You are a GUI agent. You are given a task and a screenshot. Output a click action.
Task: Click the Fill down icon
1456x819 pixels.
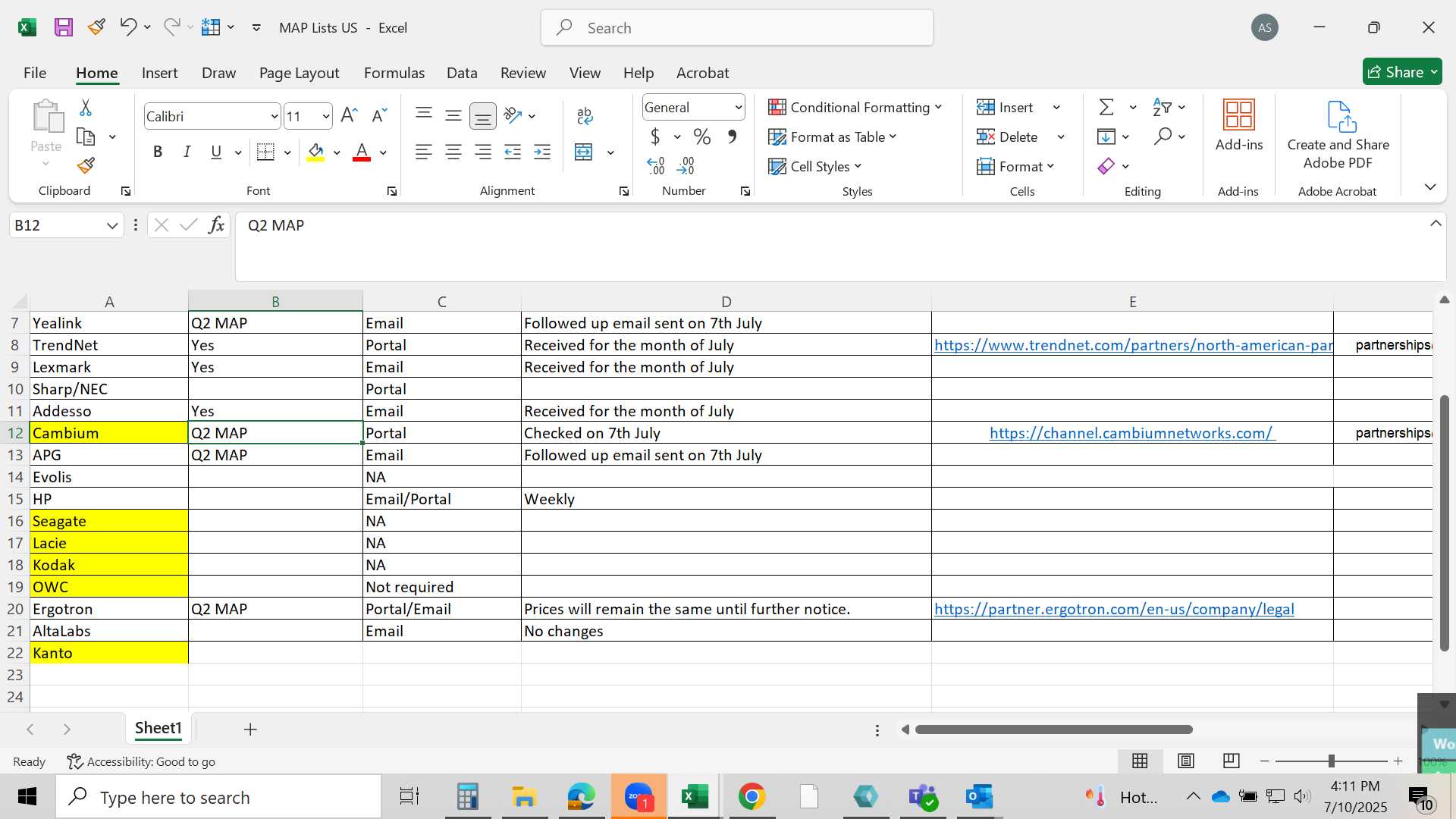tap(1106, 136)
